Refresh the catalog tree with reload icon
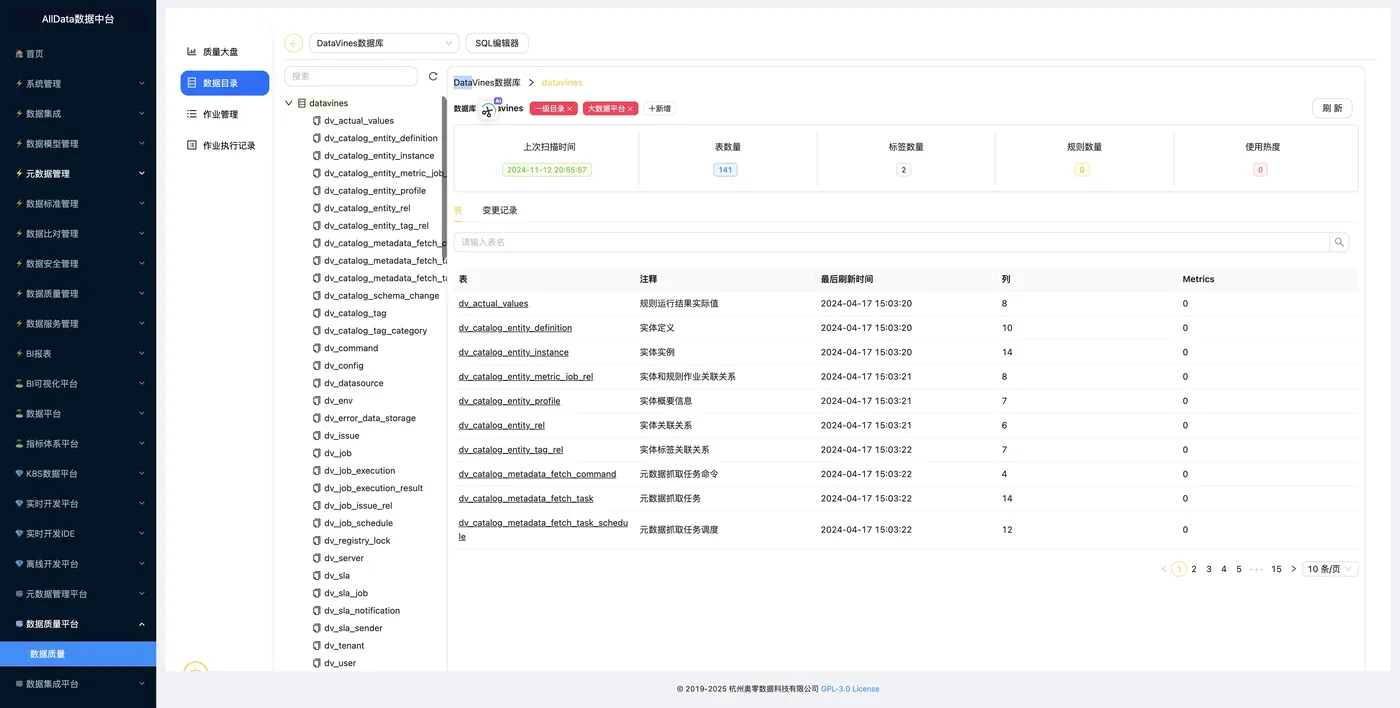Screen dimensions: 1400x708 coord(433,76)
